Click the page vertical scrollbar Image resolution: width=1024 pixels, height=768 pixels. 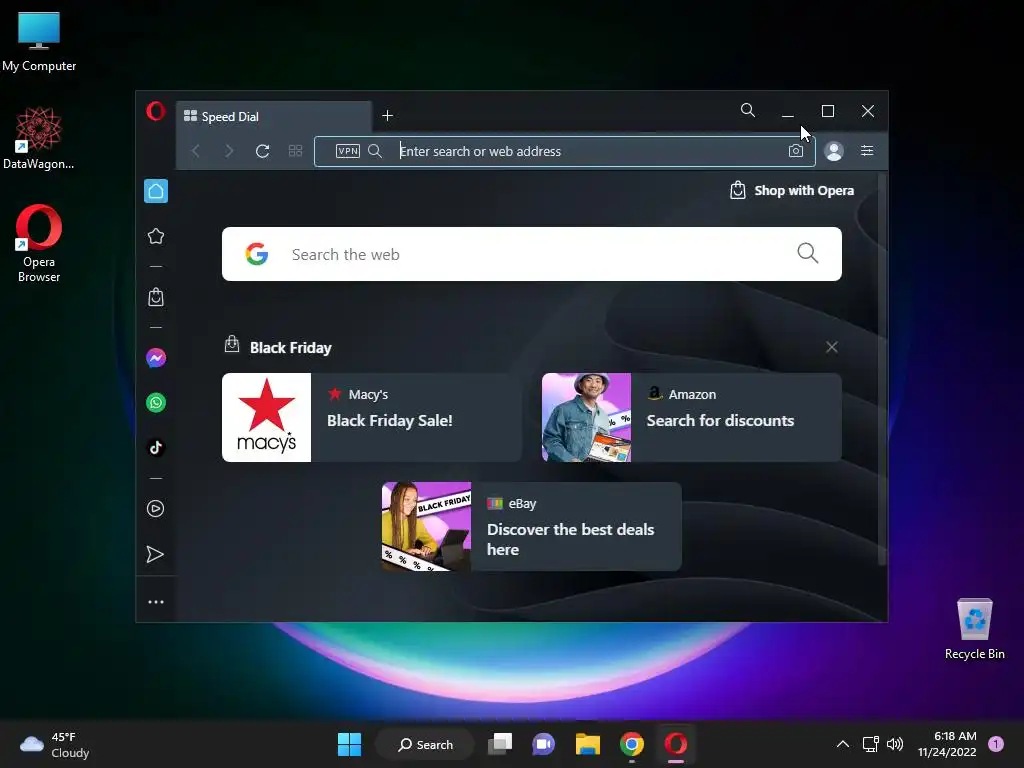pyautogui.click(x=882, y=369)
